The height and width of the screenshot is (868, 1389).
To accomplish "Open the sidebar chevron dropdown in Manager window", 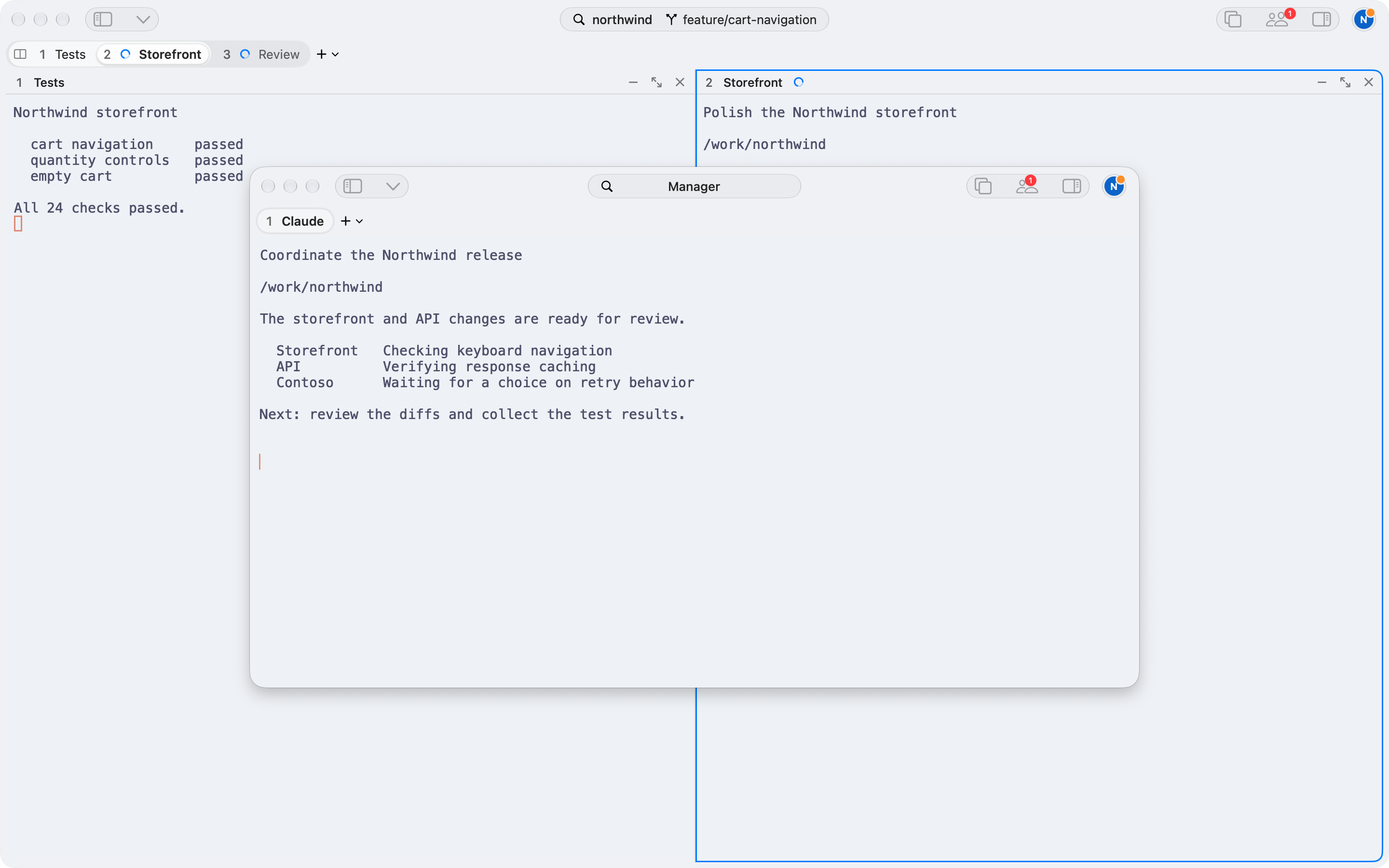I will pos(393,186).
